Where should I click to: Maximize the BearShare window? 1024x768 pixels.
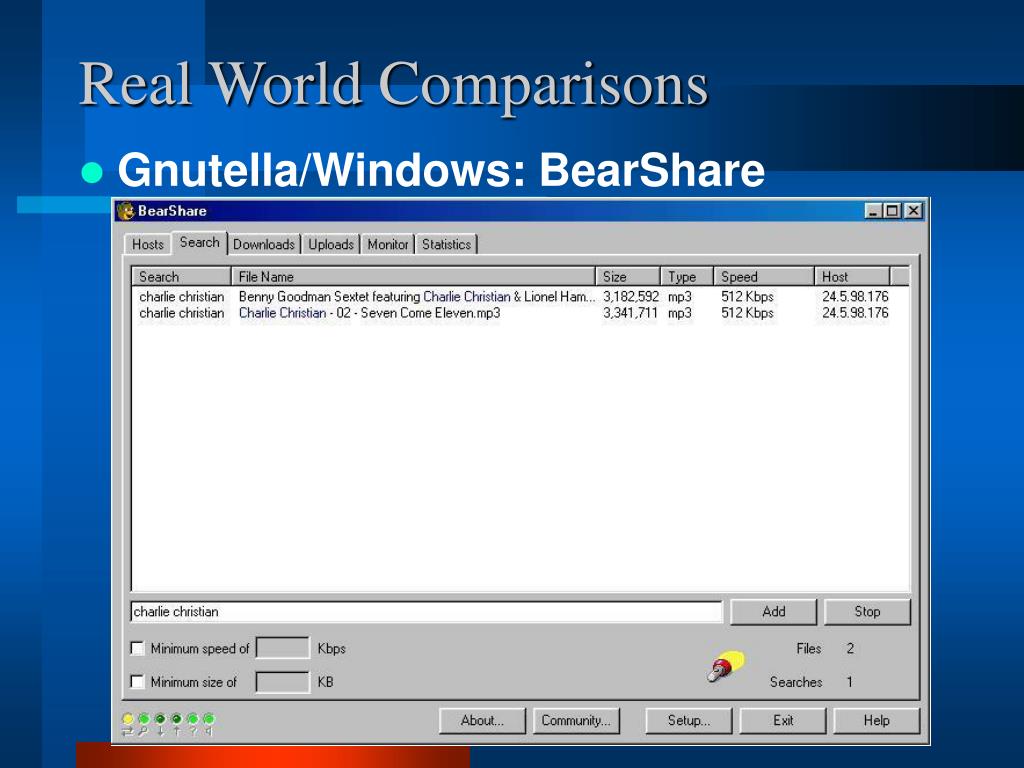(x=893, y=211)
